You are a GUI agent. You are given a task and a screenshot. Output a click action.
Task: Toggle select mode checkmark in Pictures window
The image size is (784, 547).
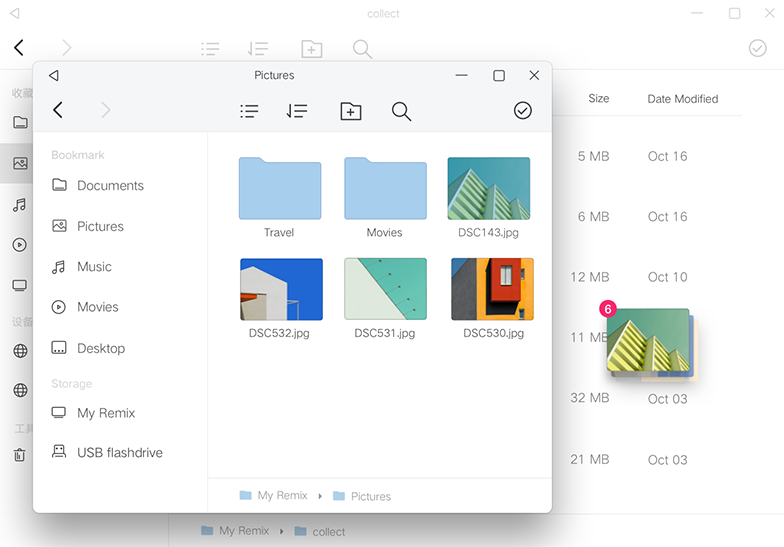pyautogui.click(x=522, y=110)
